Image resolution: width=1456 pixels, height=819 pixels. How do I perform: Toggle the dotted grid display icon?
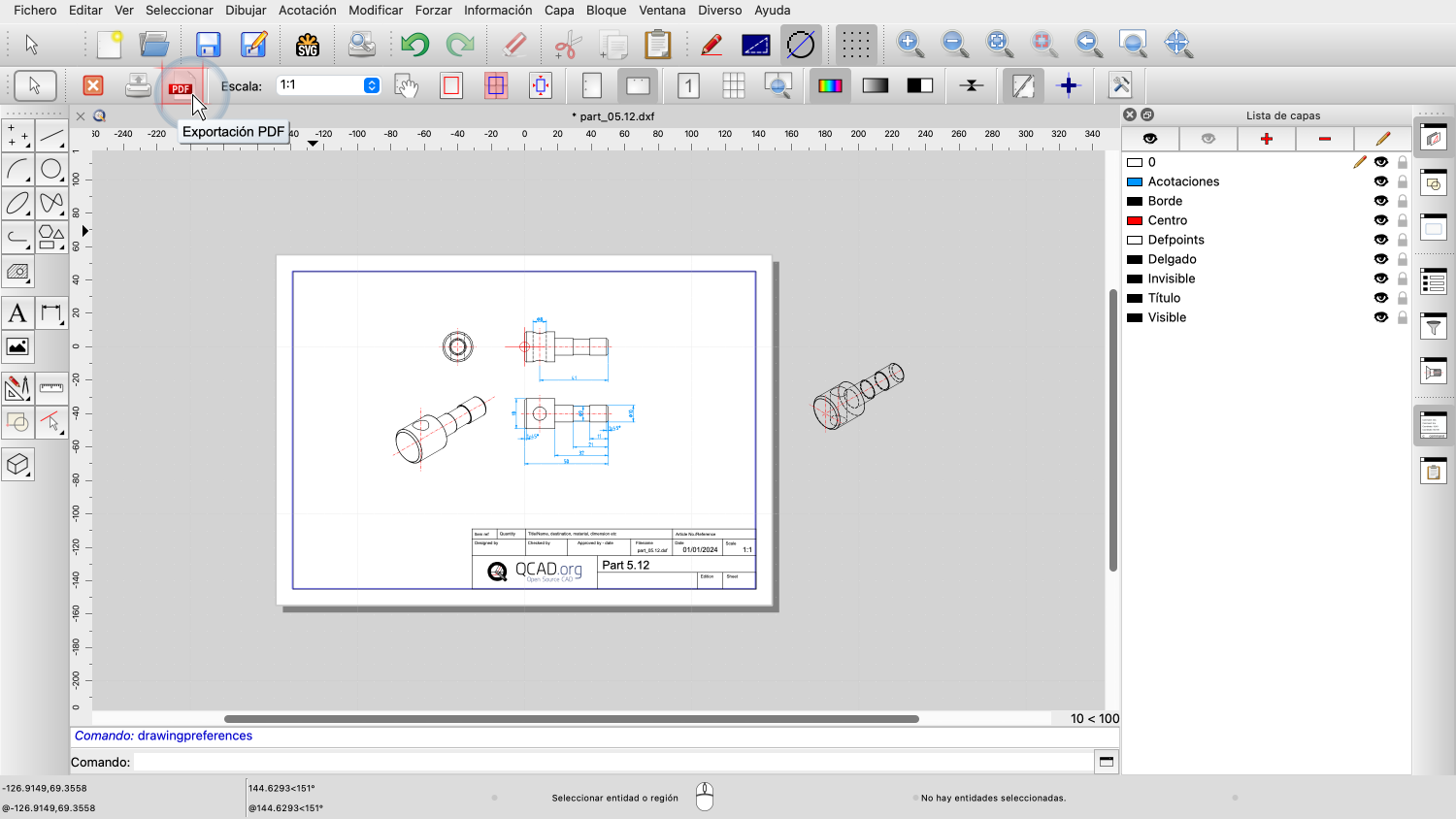coord(855,45)
